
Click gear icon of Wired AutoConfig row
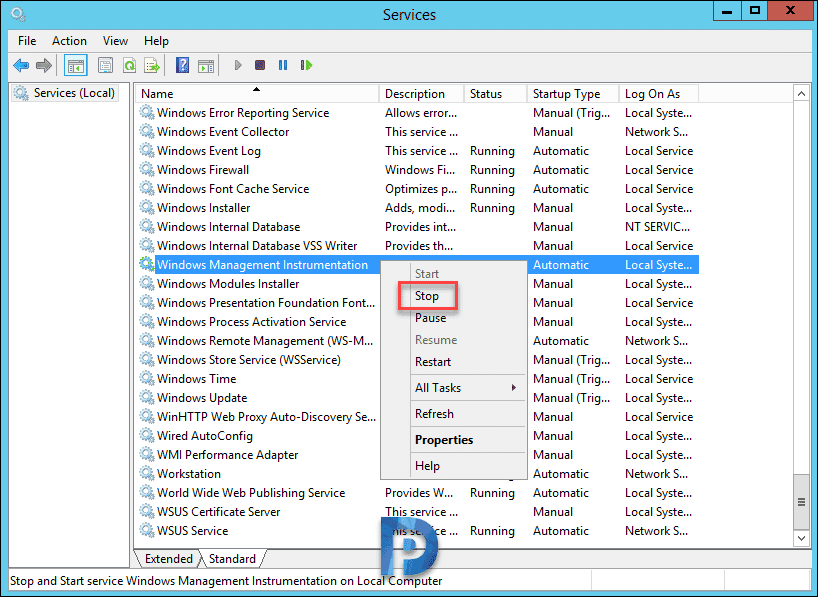click(x=147, y=435)
